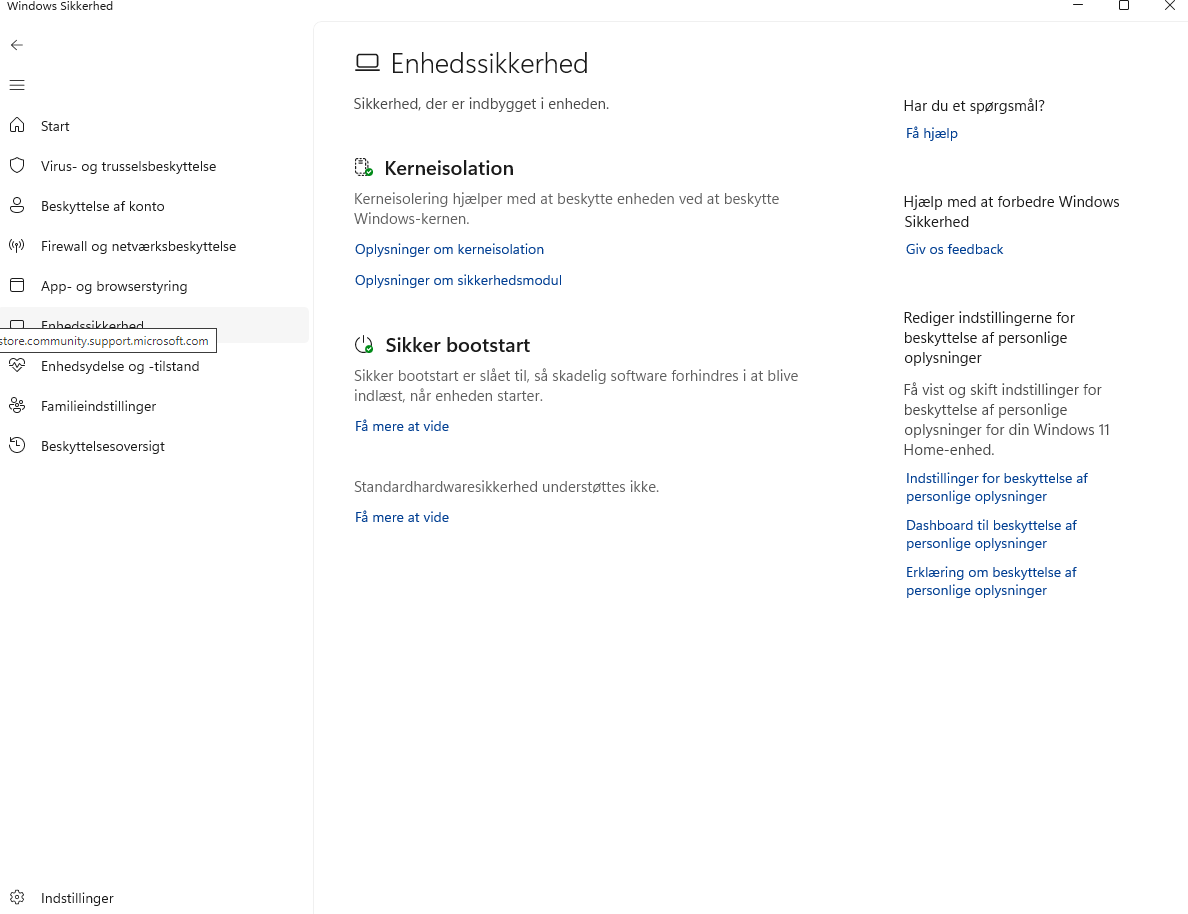Toggle the hamburger navigation menu
Image resolution: width=1188 pixels, height=914 pixels.
coord(17,85)
